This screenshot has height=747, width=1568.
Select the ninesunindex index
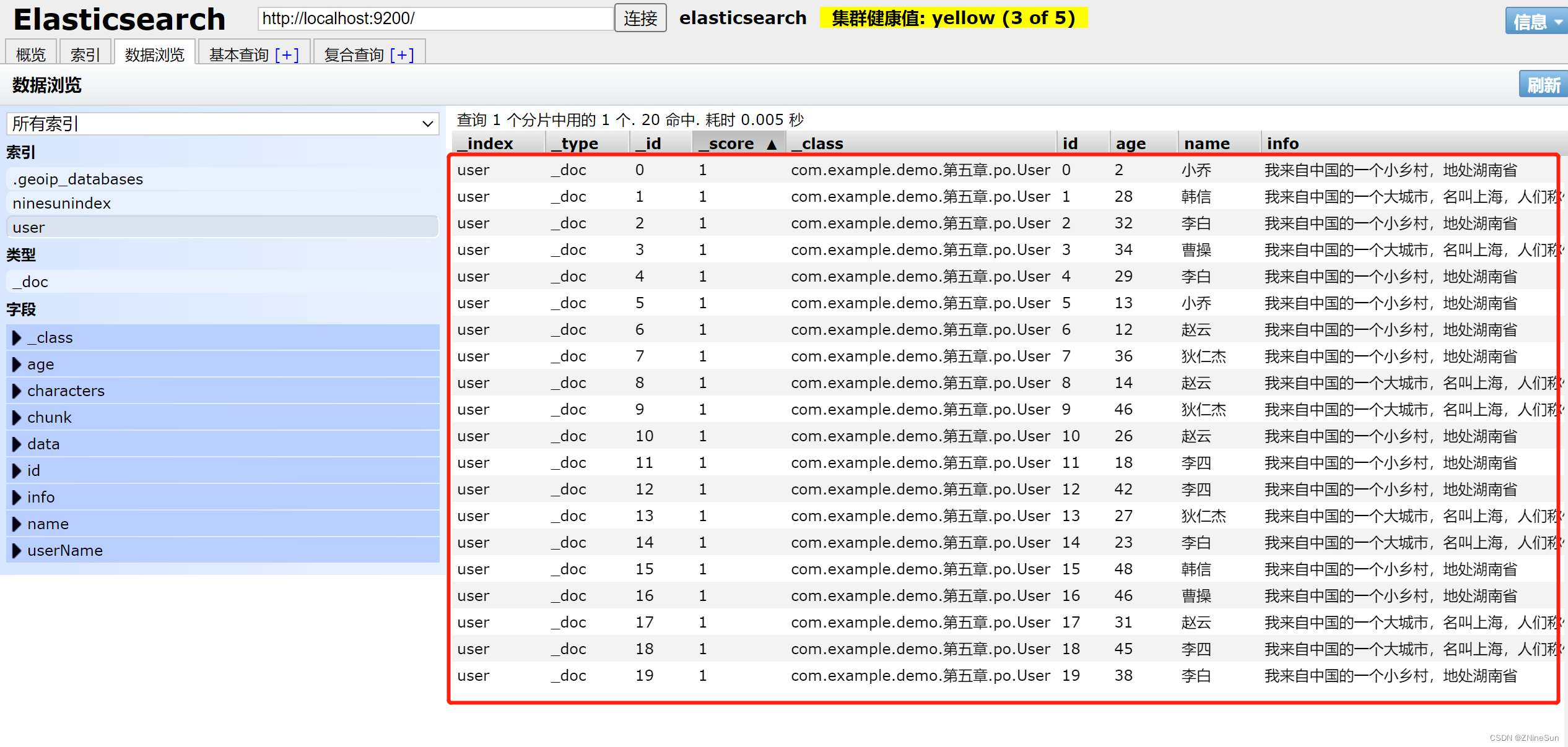coord(62,204)
